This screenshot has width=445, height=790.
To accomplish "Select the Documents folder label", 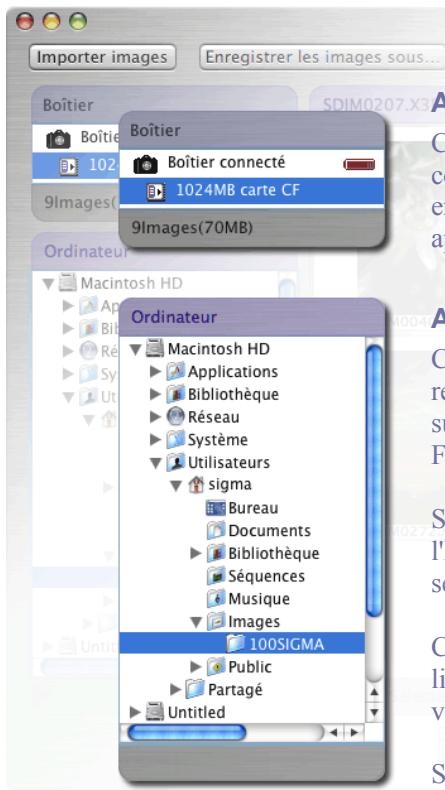I will pos(270,531).
